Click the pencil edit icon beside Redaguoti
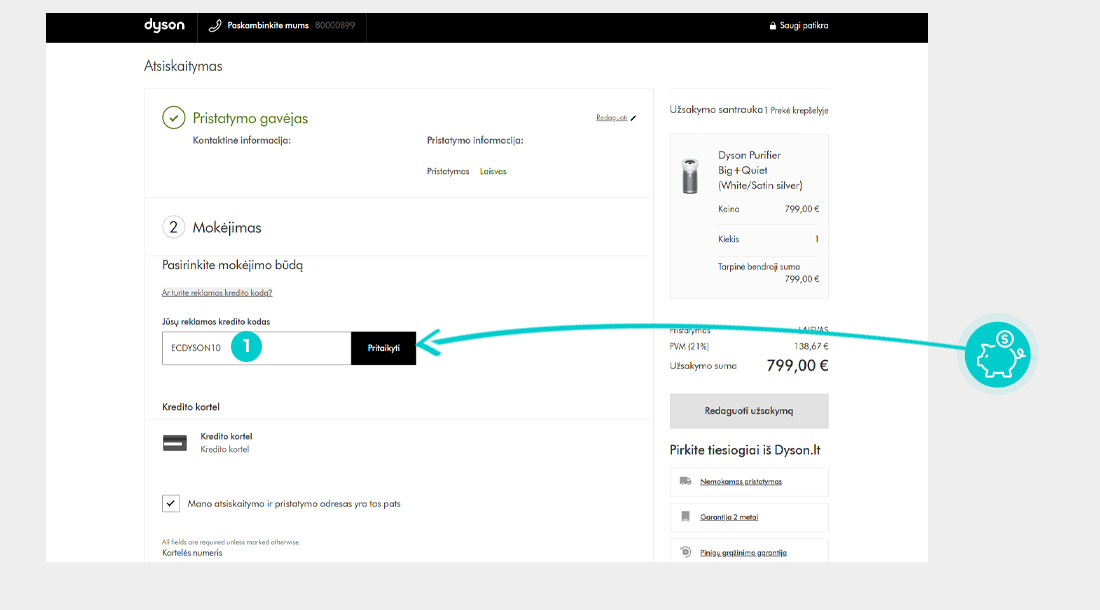This screenshot has height=610, width=1100. [633, 118]
